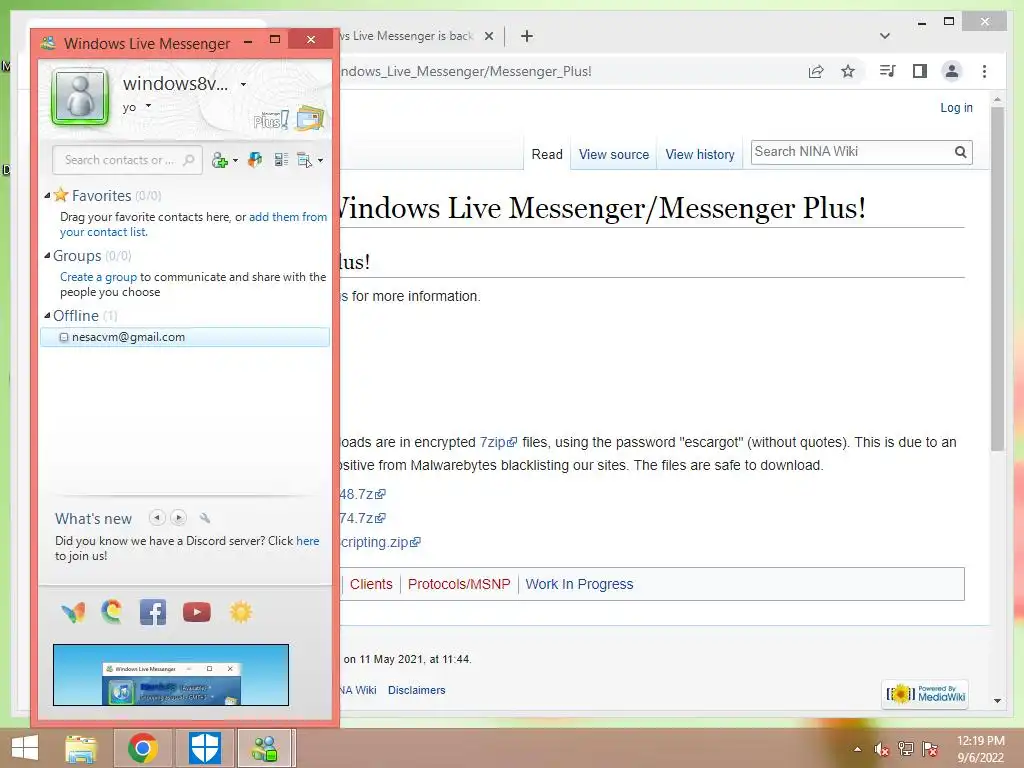Image resolution: width=1024 pixels, height=768 pixels.
Task: Click the contact list layout icon
Action: [281, 160]
